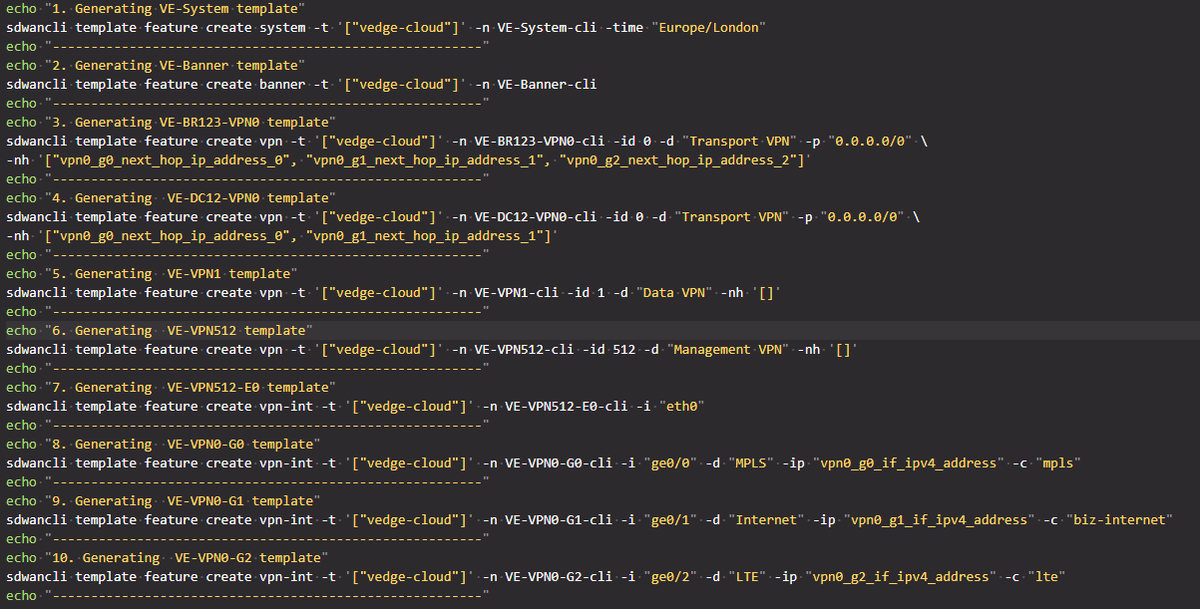Click the VE-VPN512-cli template name
Screen dimensions: 1200x609
pyautogui.click(x=525, y=351)
